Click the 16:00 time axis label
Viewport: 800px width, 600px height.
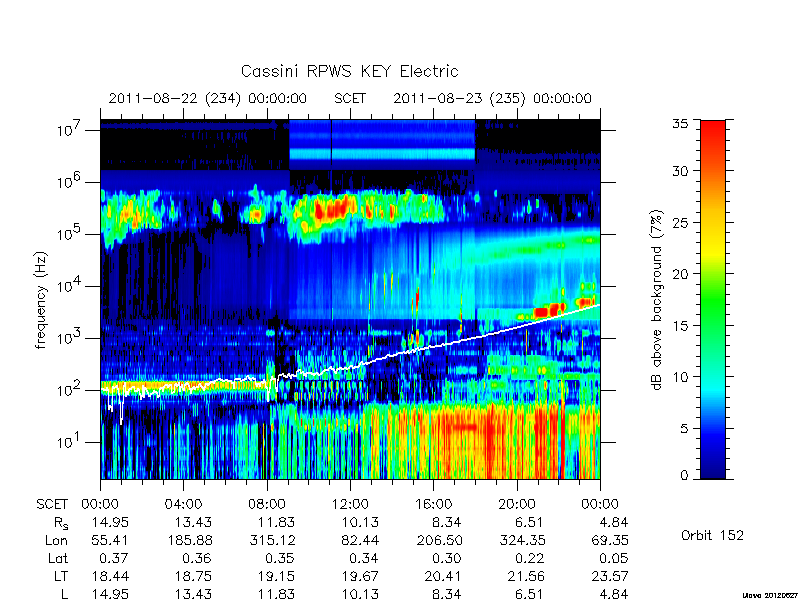tap(434, 504)
